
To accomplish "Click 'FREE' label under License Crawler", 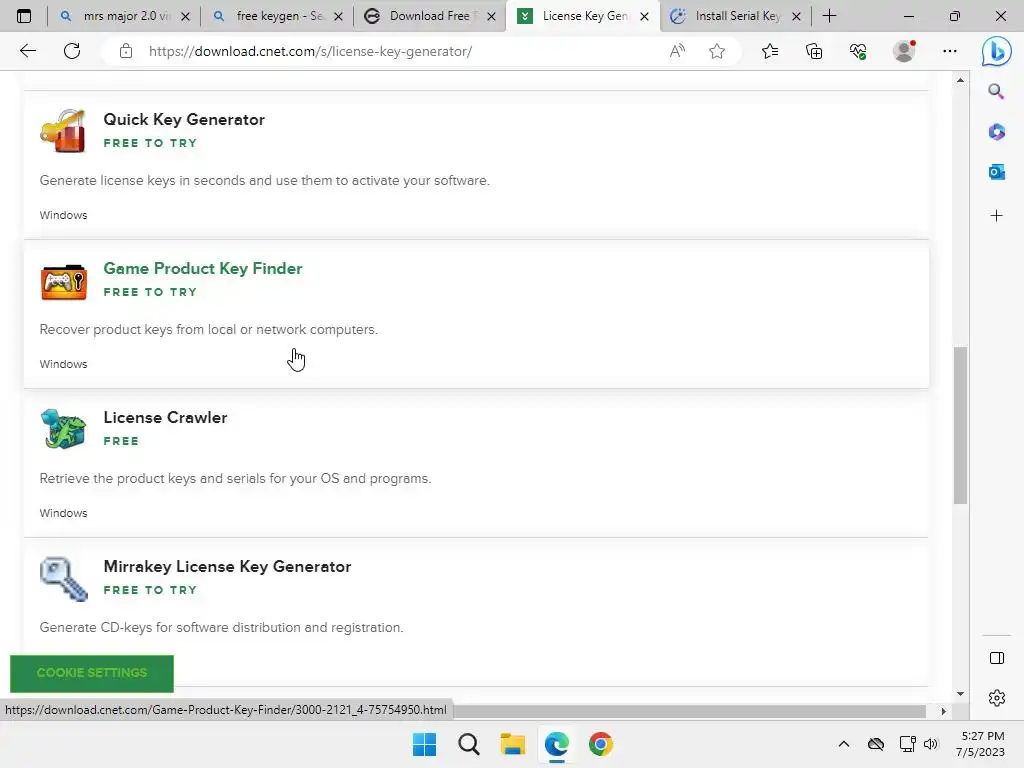I will point(121,441).
